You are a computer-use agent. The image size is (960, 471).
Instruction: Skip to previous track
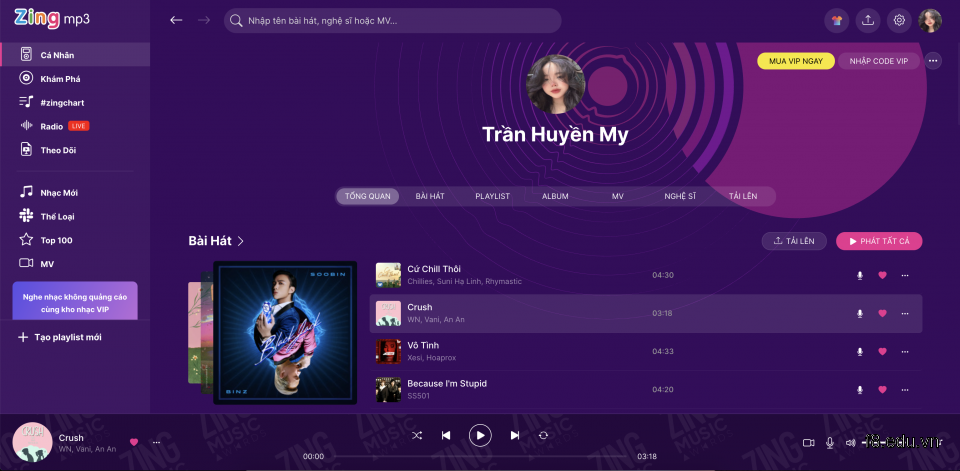446,435
